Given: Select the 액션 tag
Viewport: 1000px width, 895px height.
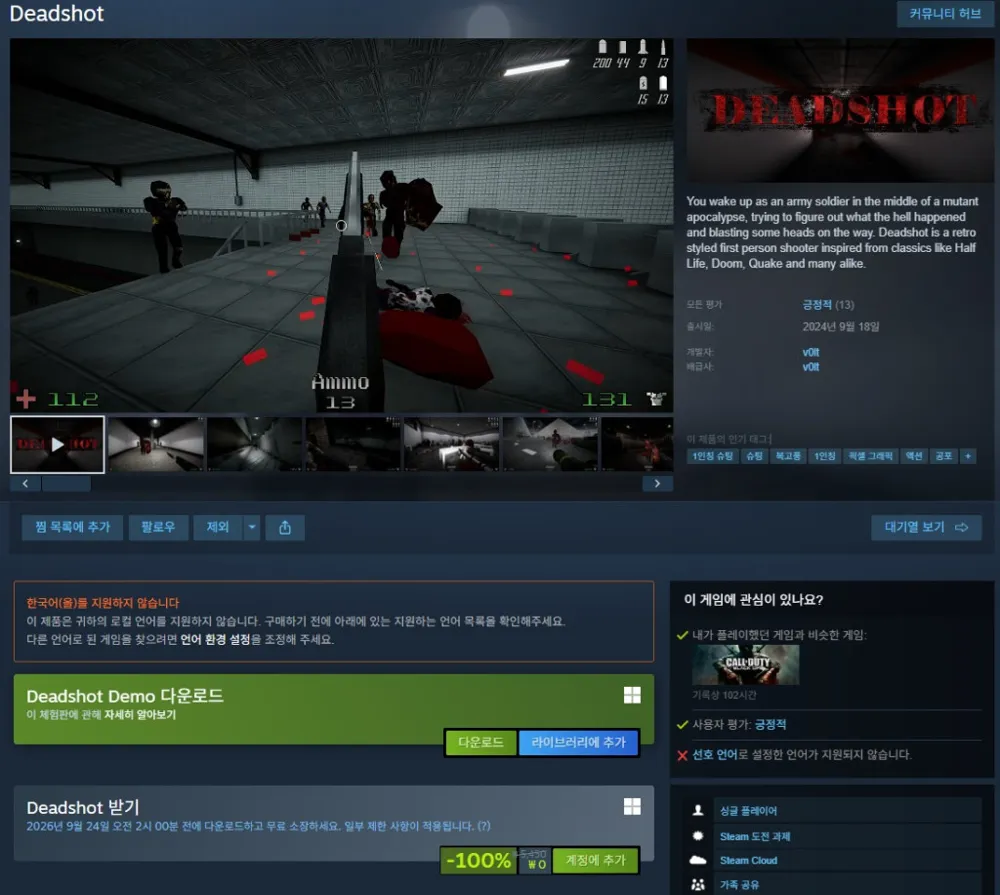Looking at the screenshot, I should [x=914, y=456].
